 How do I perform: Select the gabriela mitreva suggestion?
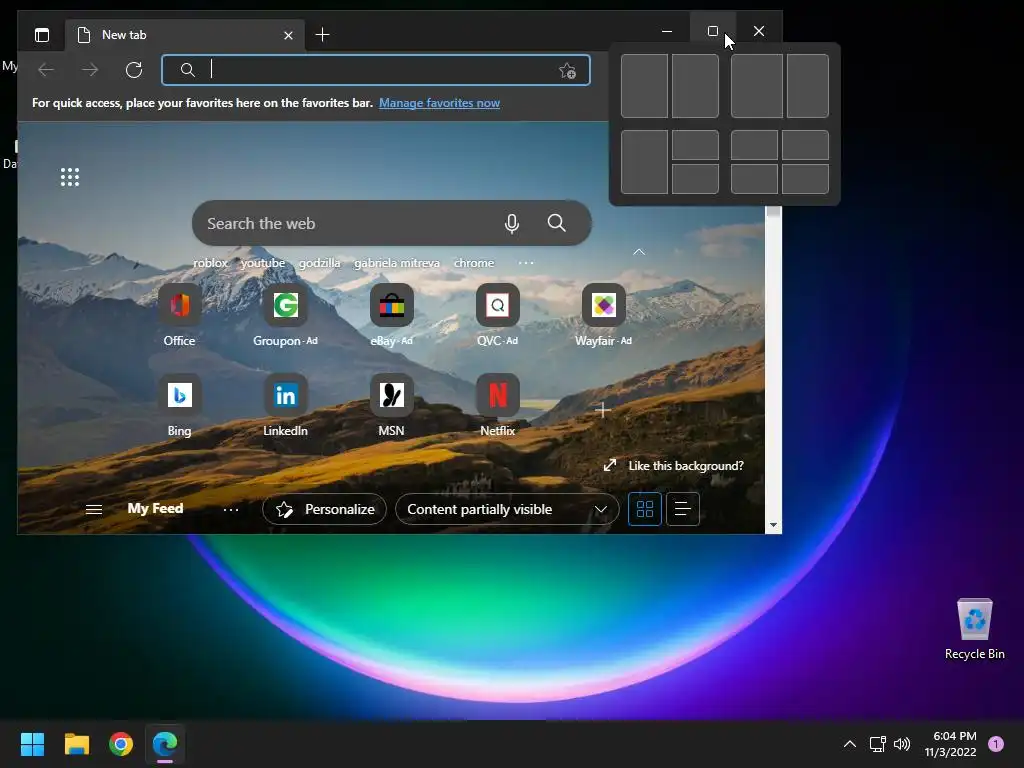click(396, 263)
